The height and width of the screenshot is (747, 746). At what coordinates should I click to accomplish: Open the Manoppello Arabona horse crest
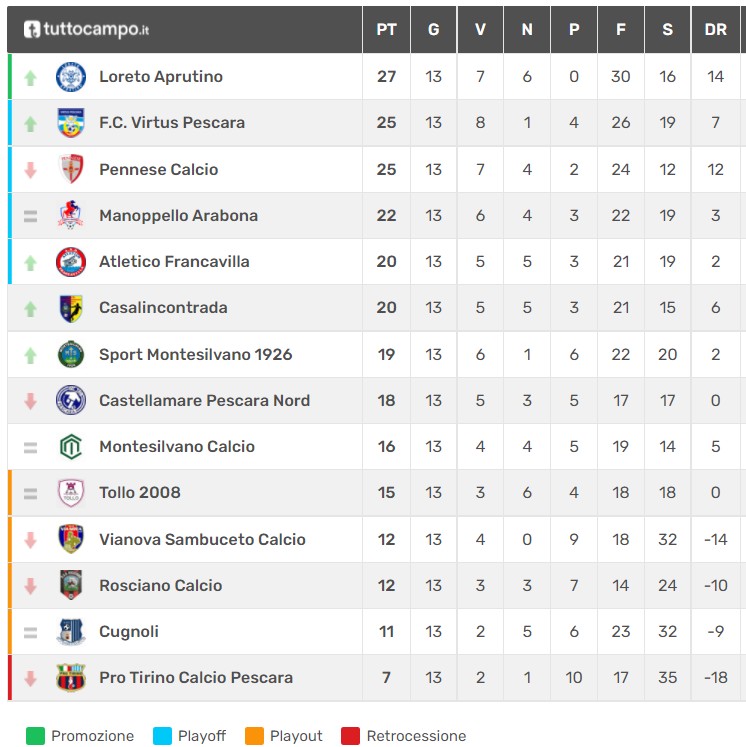(71, 215)
